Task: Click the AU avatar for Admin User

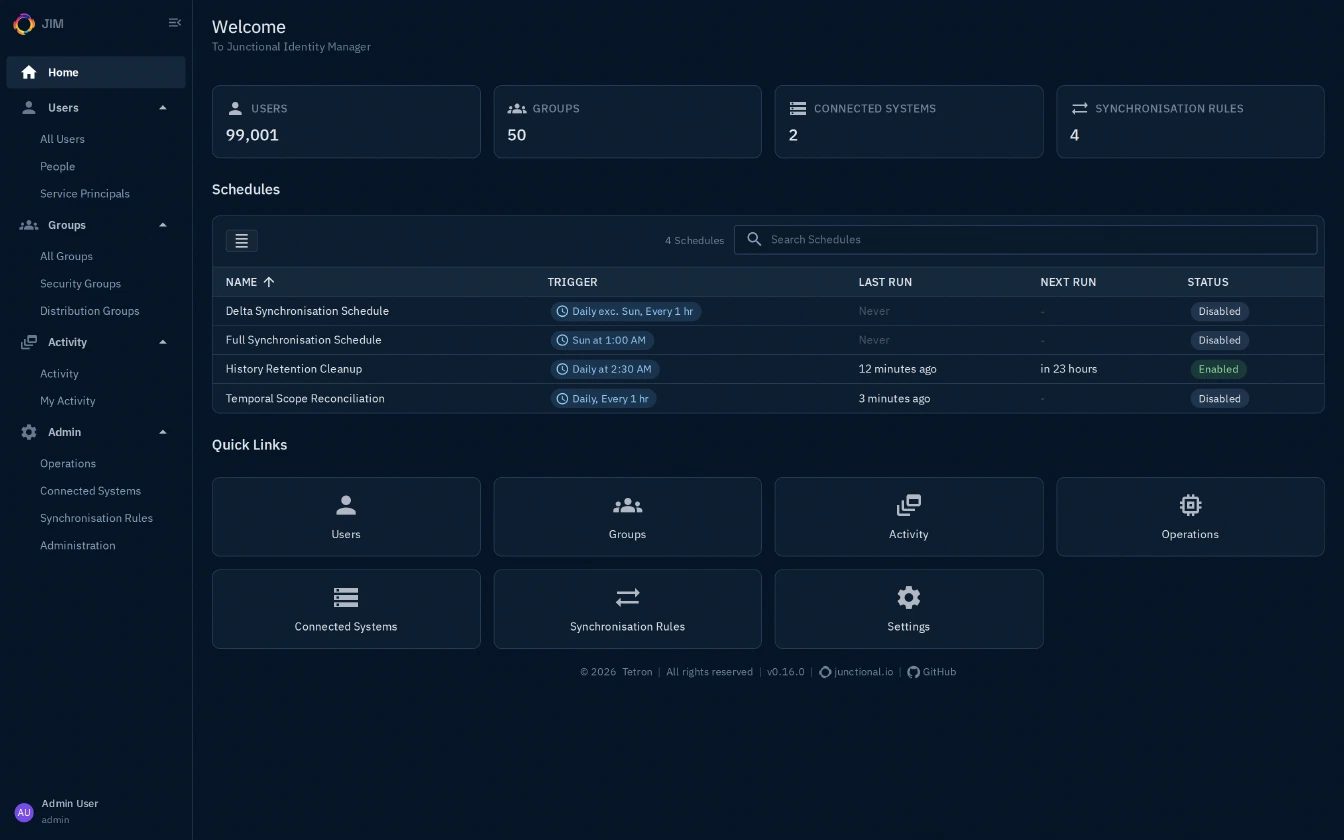Action: pos(24,812)
